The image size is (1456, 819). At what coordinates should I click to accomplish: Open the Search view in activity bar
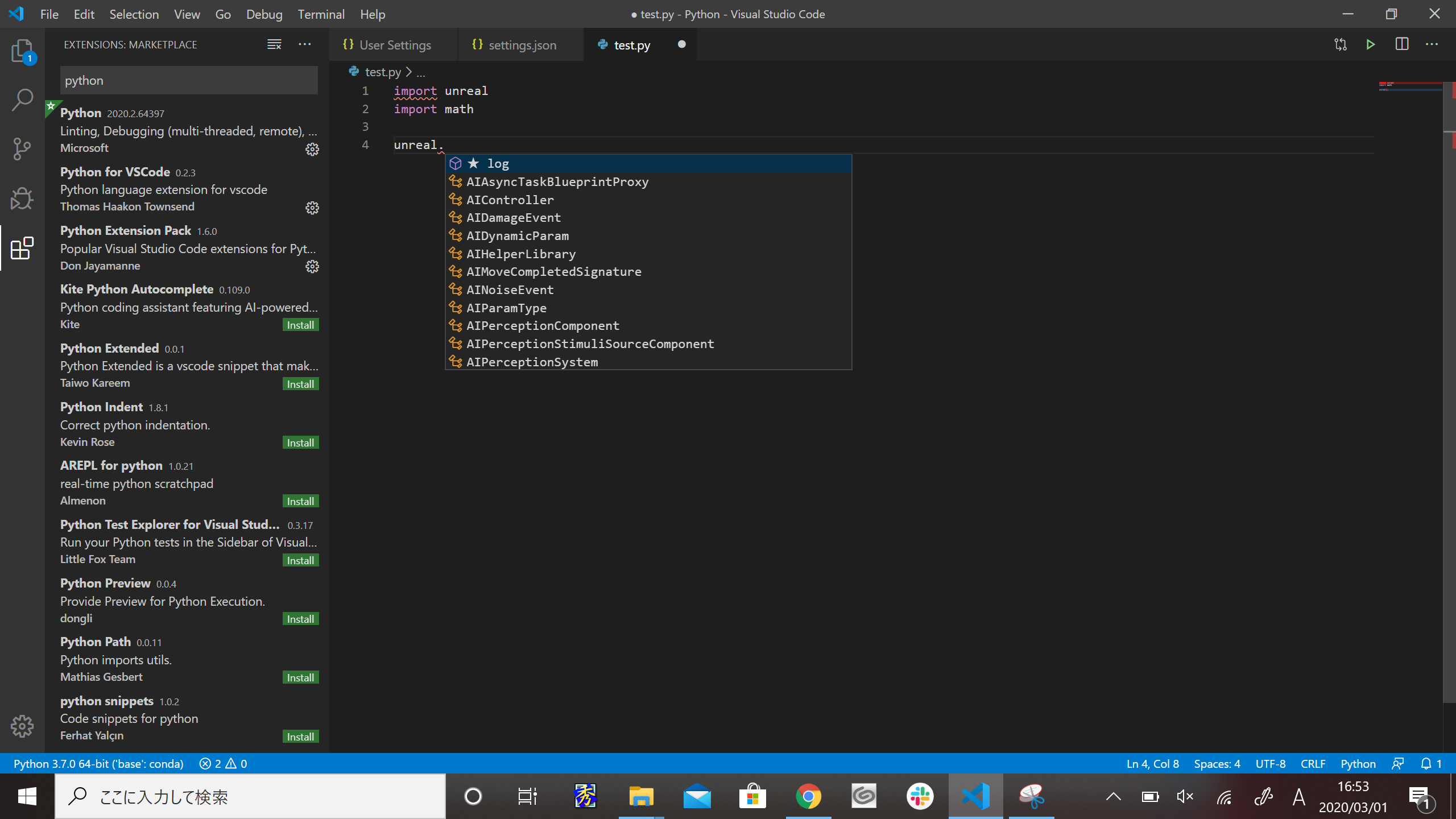tap(22, 100)
